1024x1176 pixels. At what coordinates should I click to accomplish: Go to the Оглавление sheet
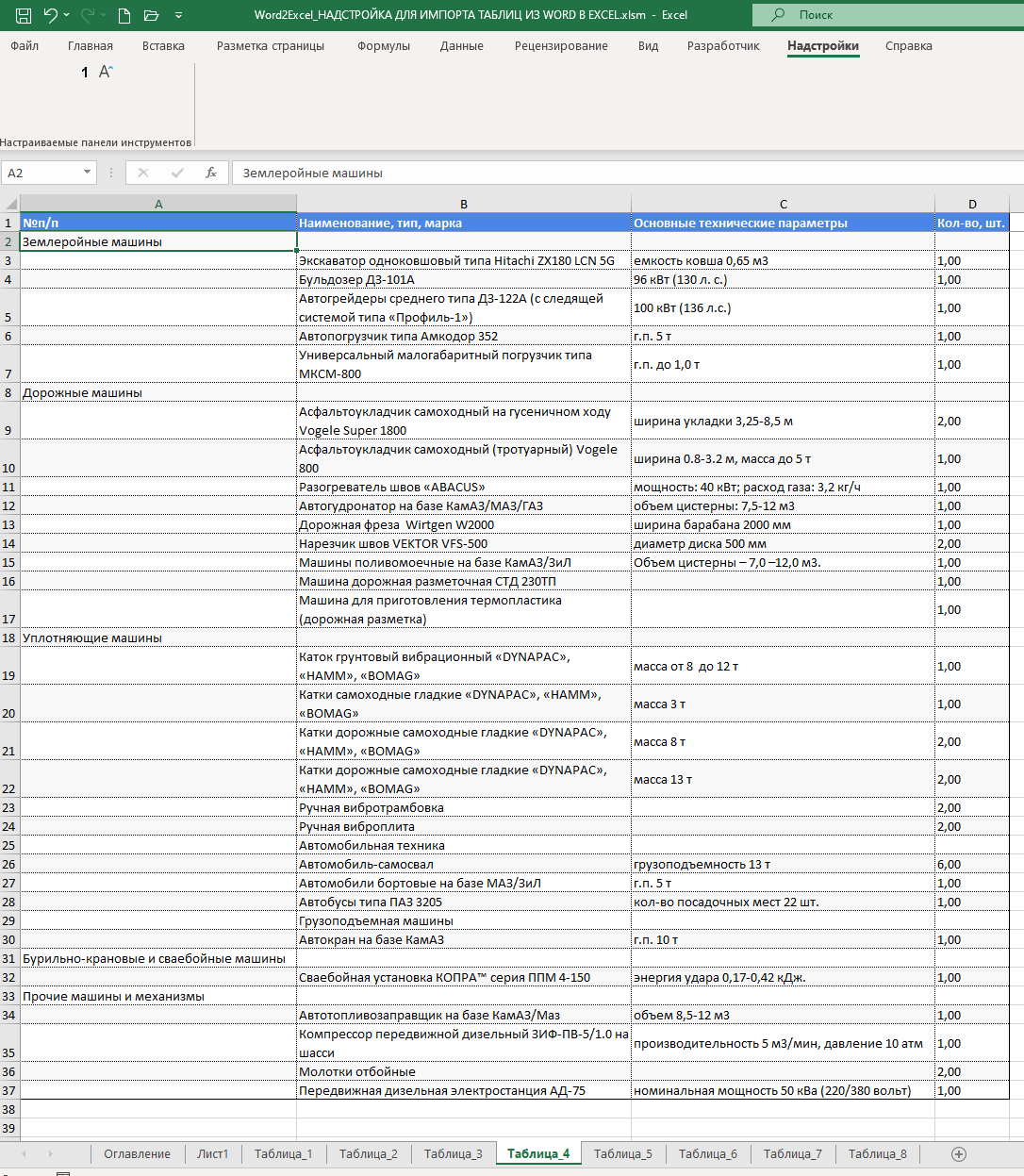(x=137, y=1153)
